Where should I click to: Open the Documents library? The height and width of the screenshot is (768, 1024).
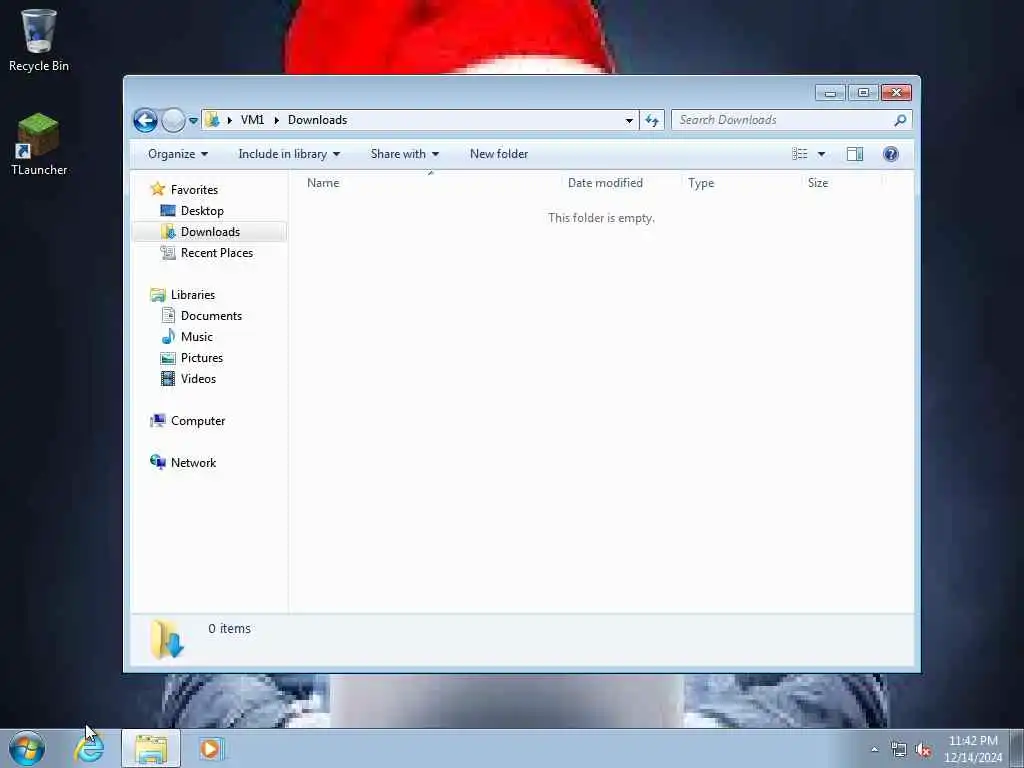(x=211, y=315)
